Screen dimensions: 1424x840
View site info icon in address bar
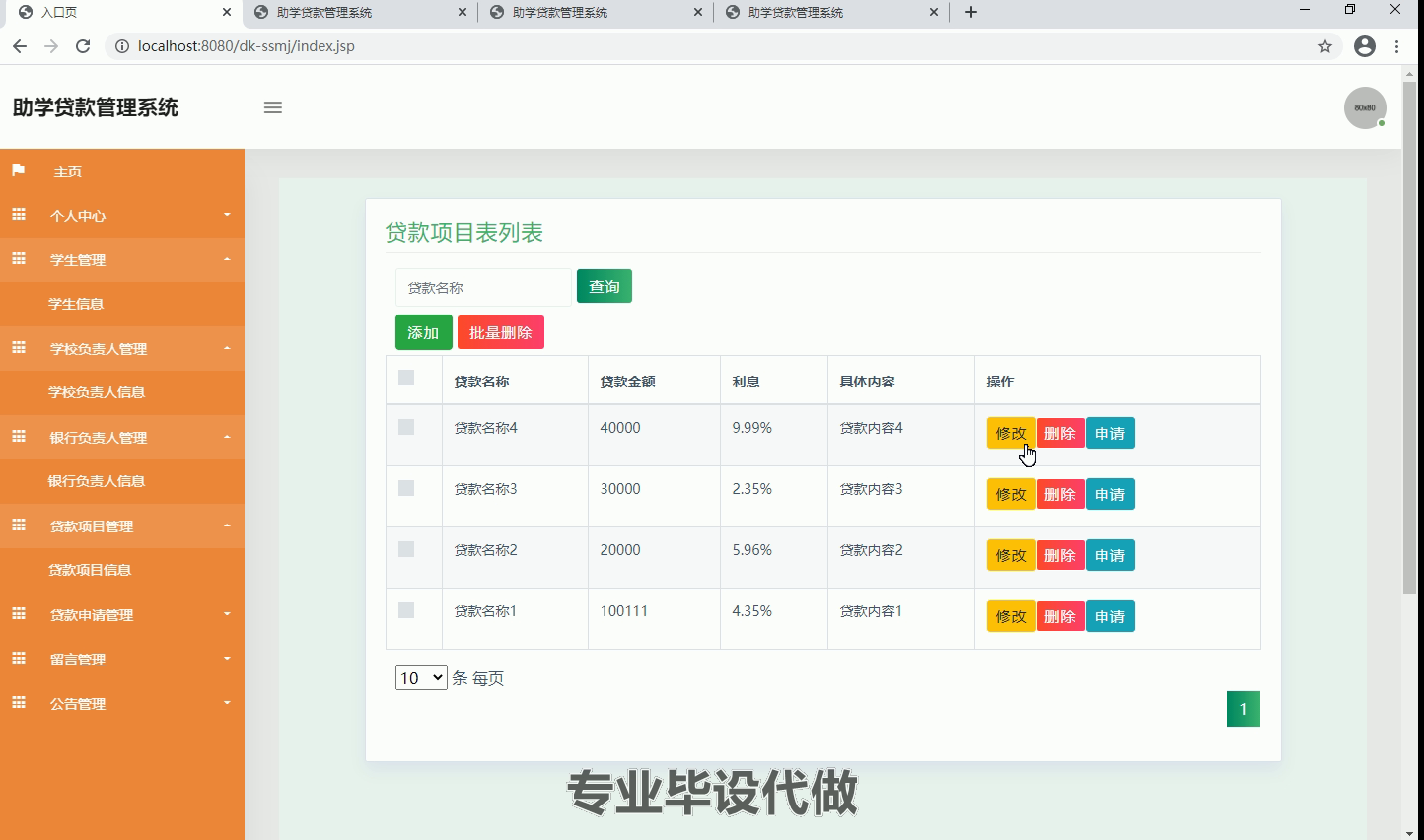[x=121, y=46]
